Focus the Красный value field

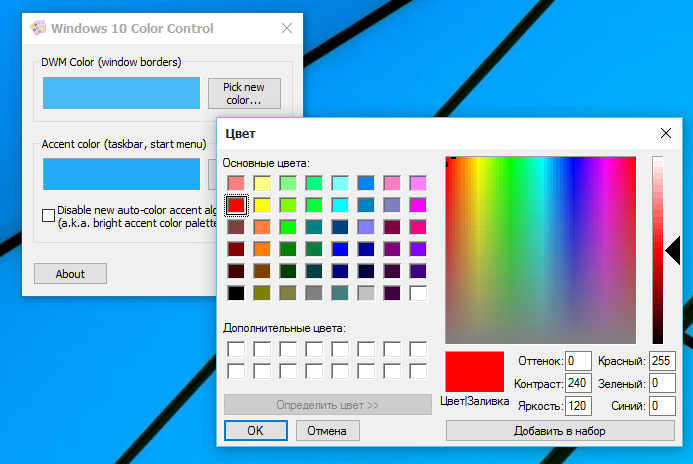tap(662, 361)
